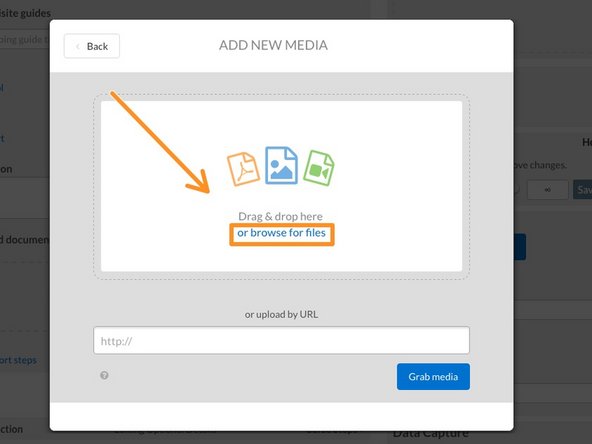Select the 'Drag & drop here' text
The width and height of the screenshot is (592, 444).
[280, 216]
